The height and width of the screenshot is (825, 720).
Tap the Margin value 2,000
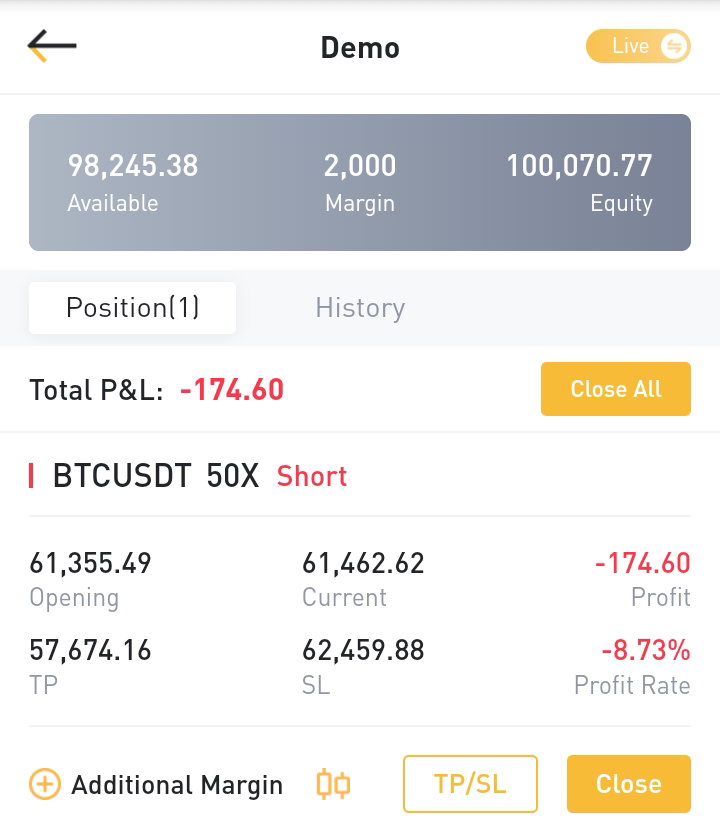(360, 165)
